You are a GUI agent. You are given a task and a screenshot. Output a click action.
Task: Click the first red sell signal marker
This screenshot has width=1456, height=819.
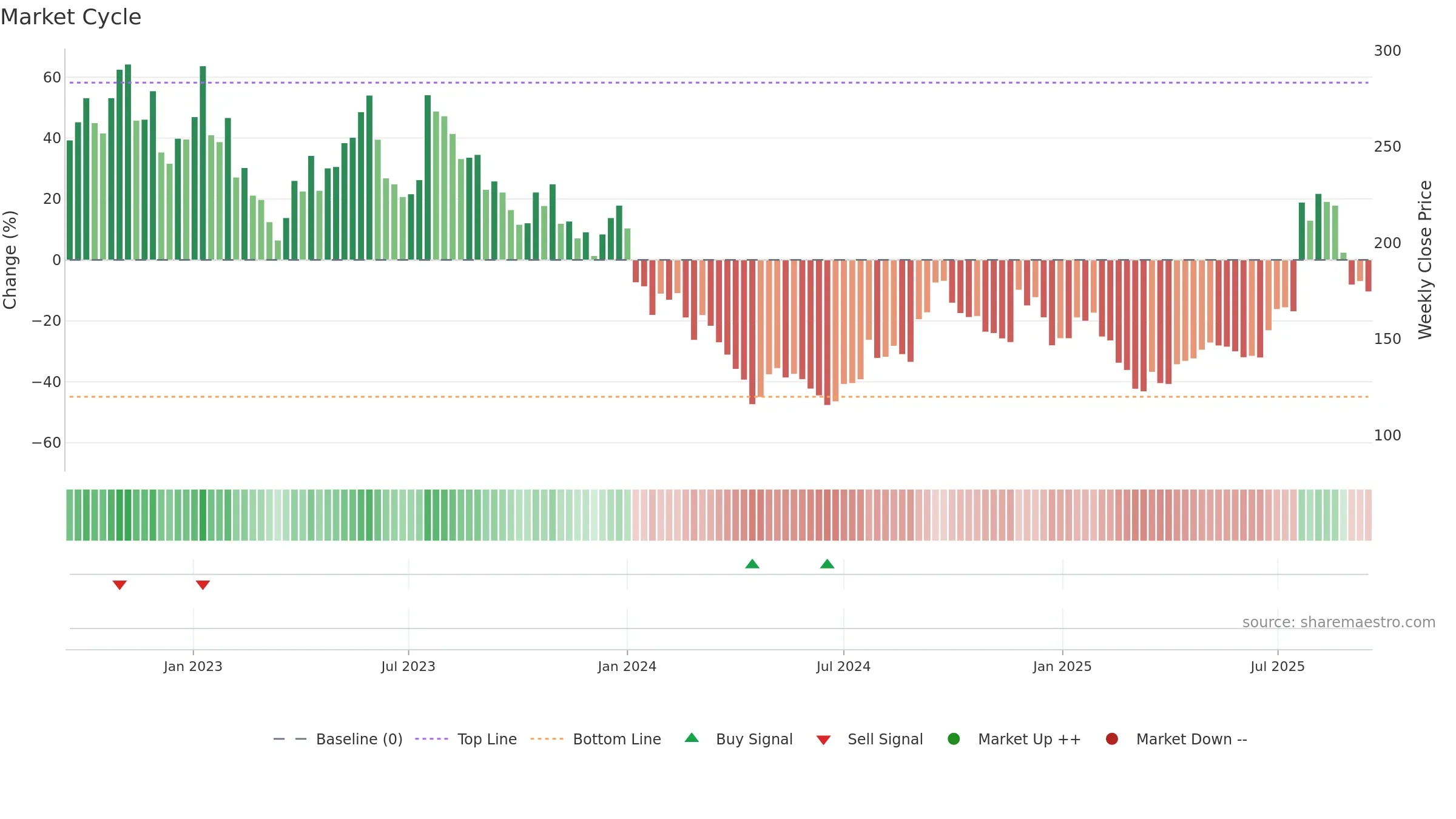120,585
